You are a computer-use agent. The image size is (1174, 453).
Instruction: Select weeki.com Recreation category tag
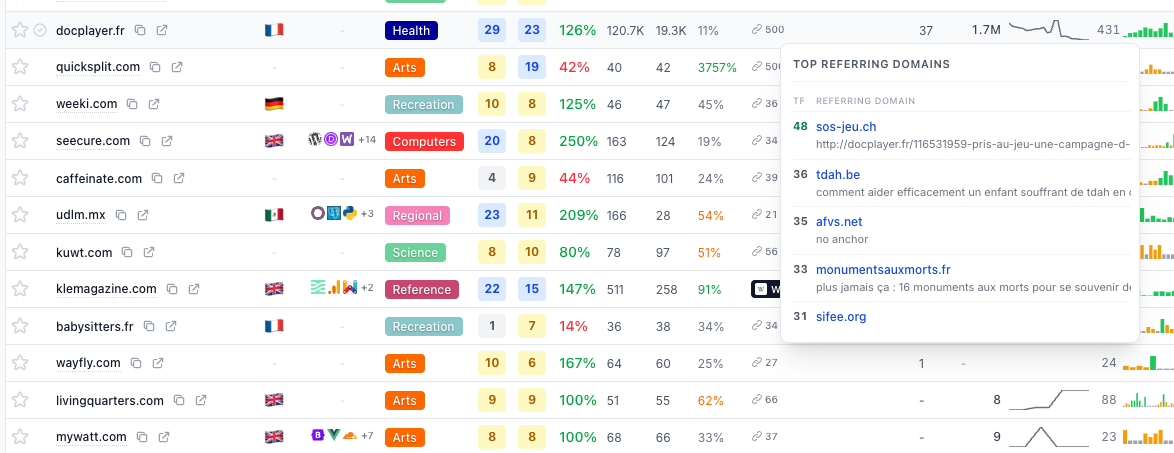(423, 105)
